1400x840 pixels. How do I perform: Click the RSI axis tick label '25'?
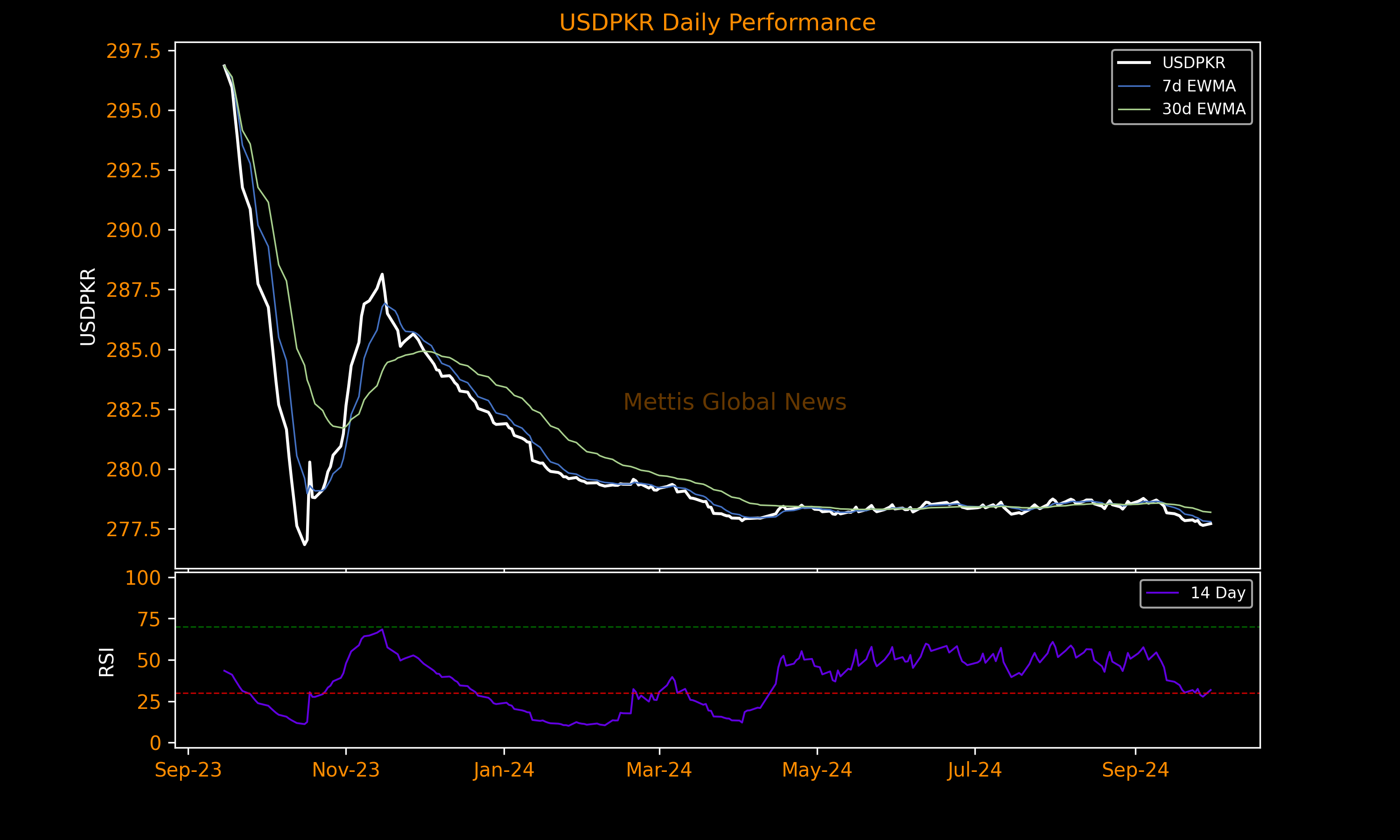click(149, 702)
